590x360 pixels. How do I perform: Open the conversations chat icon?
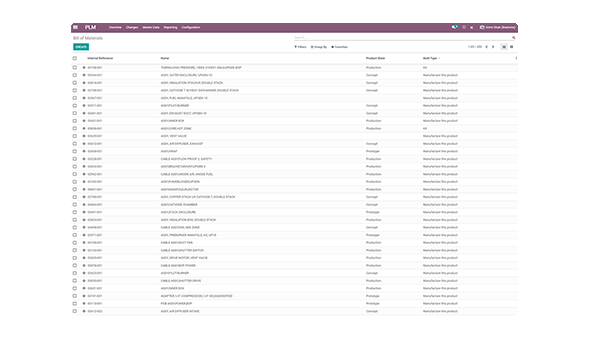[x=455, y=27]
